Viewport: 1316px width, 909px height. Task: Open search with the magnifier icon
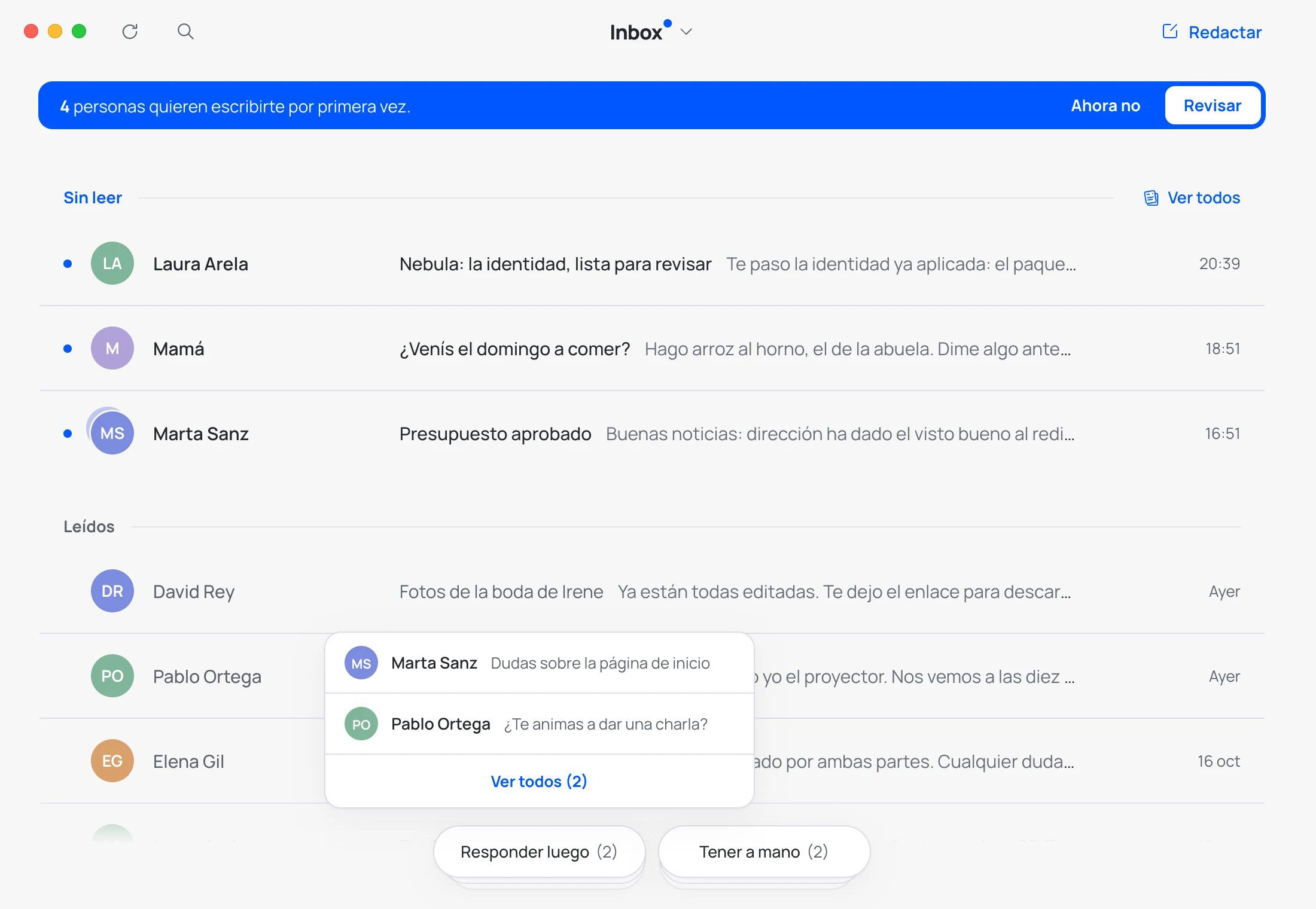[185, 31]
